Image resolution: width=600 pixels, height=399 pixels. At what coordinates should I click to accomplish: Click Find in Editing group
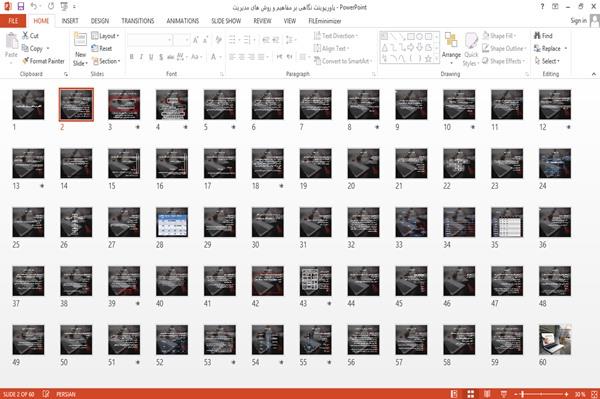[x=543, y=36]
